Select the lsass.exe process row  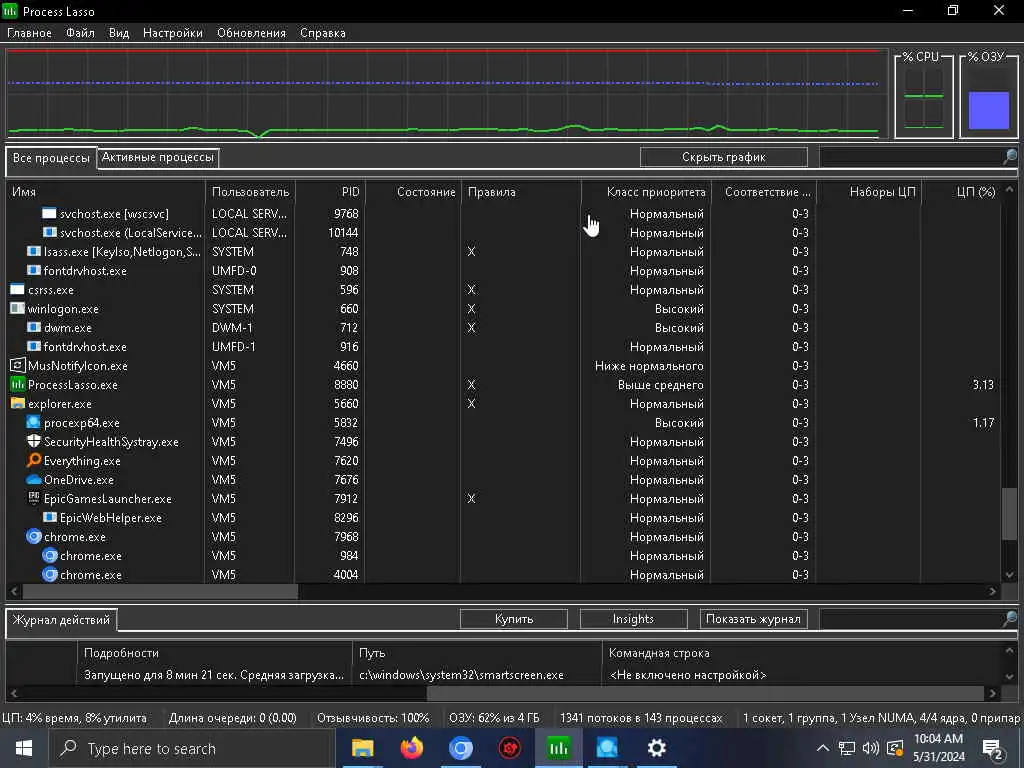(503, 251)
